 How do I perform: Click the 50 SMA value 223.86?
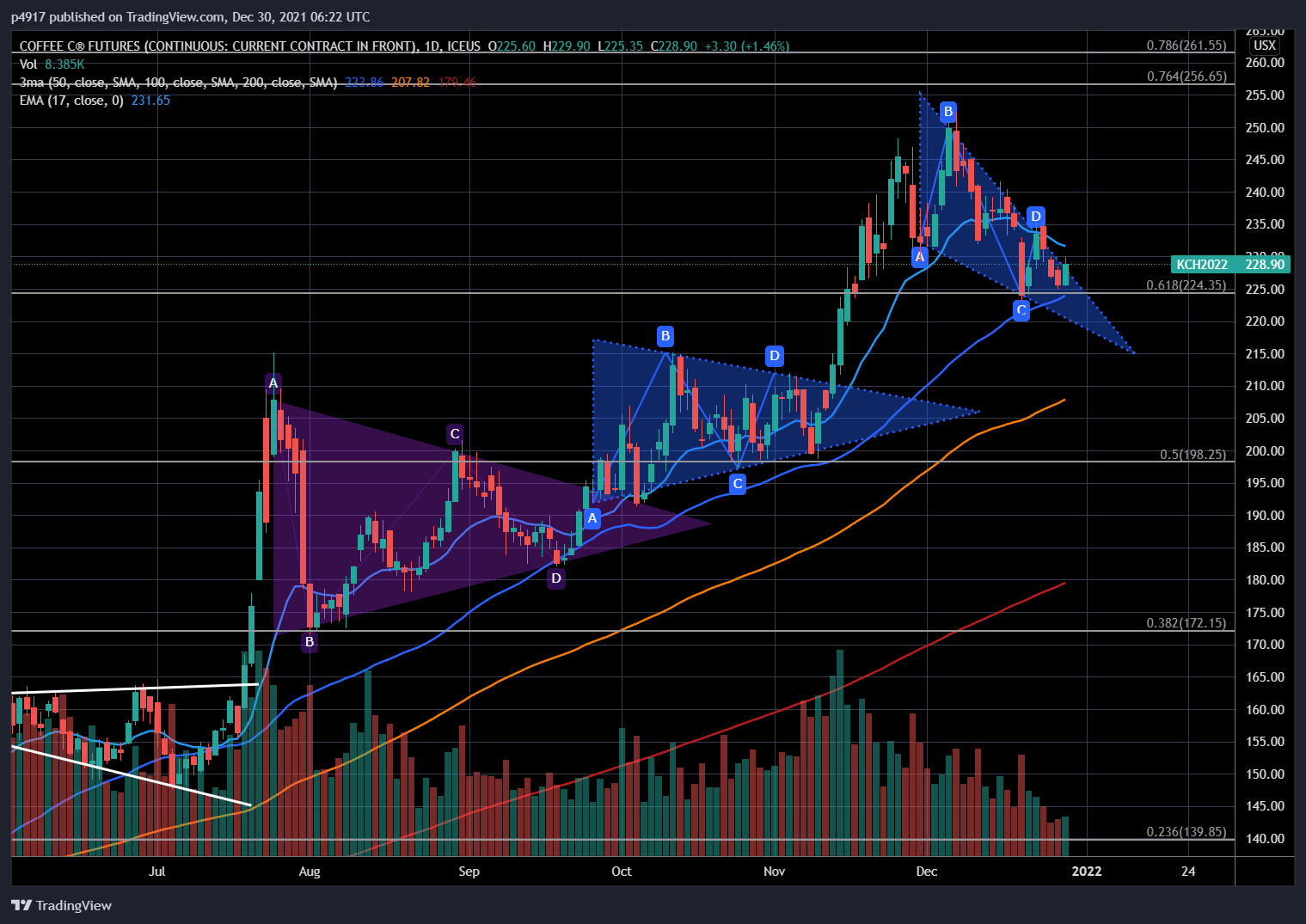[365, 83]
